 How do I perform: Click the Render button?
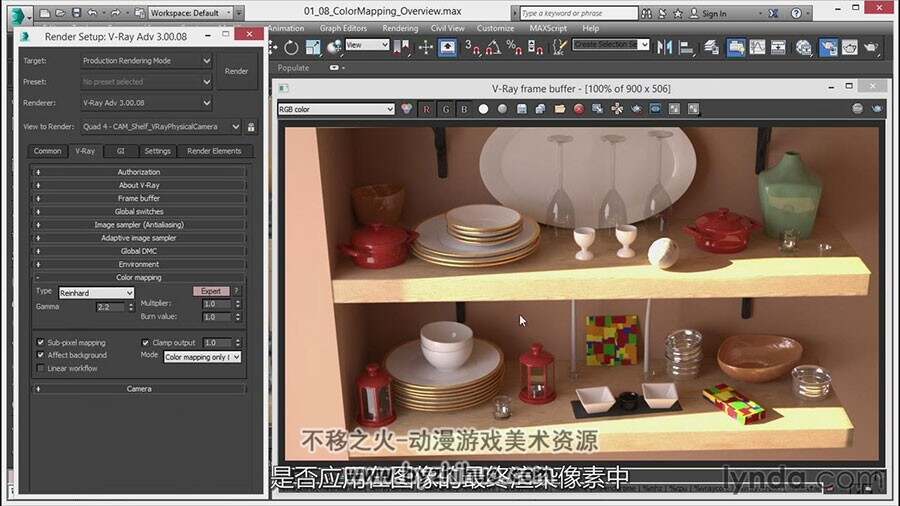pyautogui.click(x=236, y=71)
